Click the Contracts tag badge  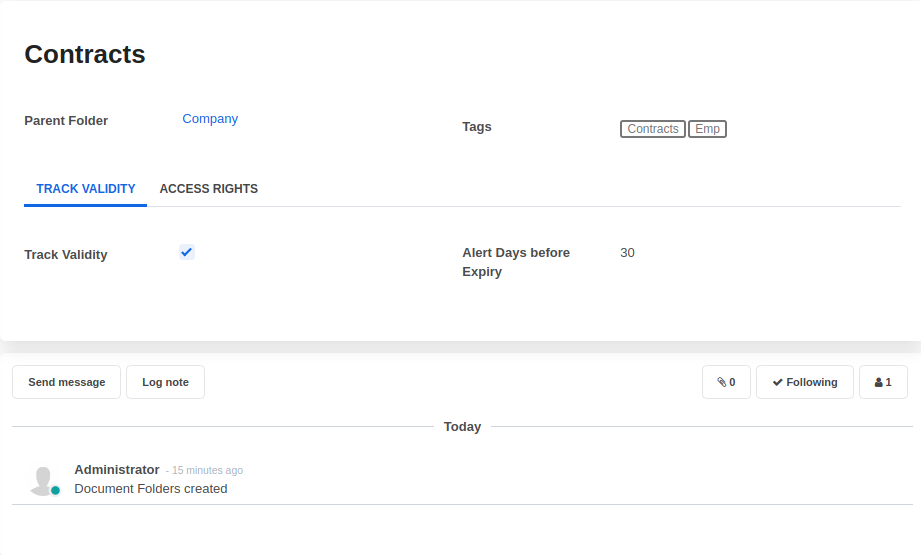tap(653, 129)
